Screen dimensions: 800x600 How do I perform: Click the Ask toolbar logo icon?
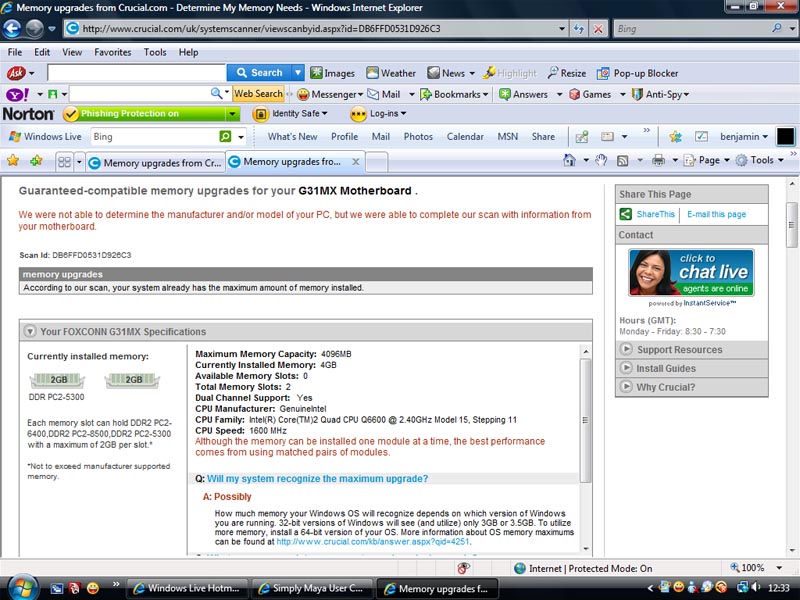tap(16, 73)
